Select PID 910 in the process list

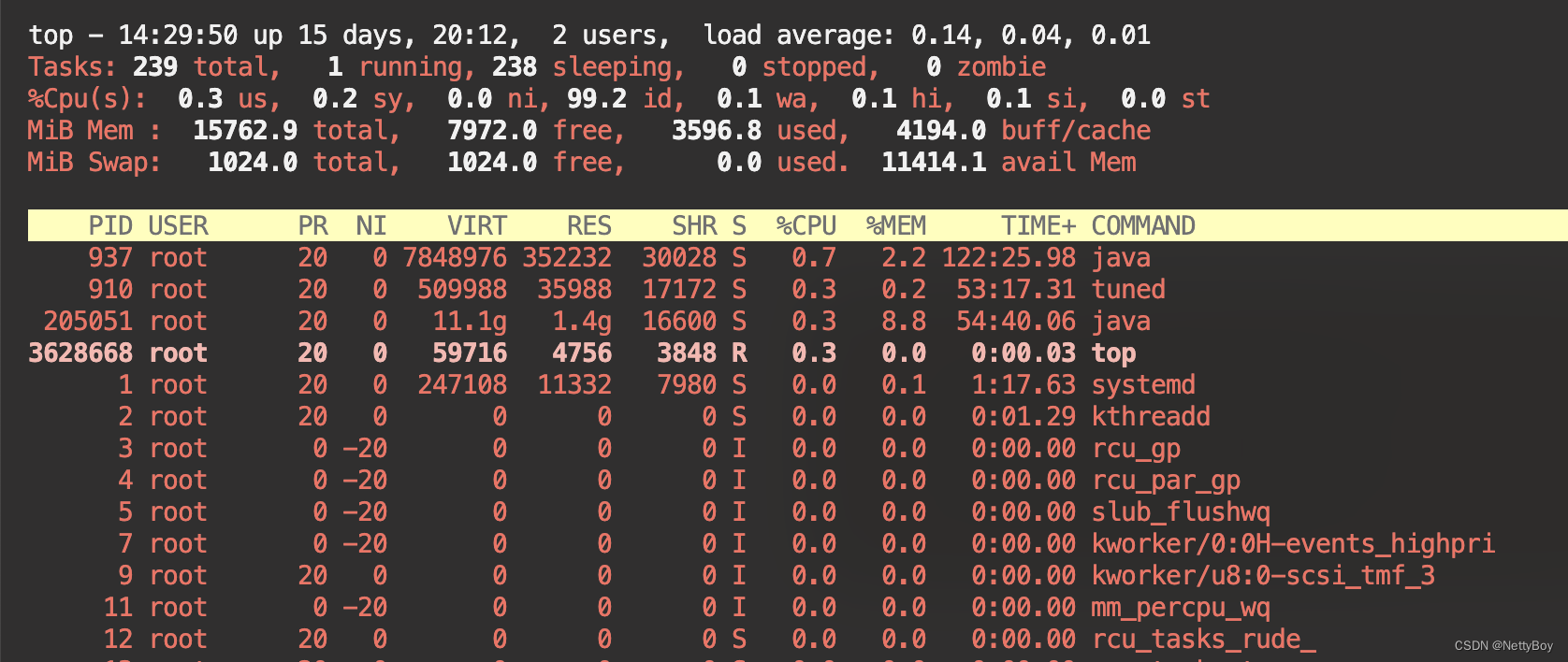(x=110, y=290)
